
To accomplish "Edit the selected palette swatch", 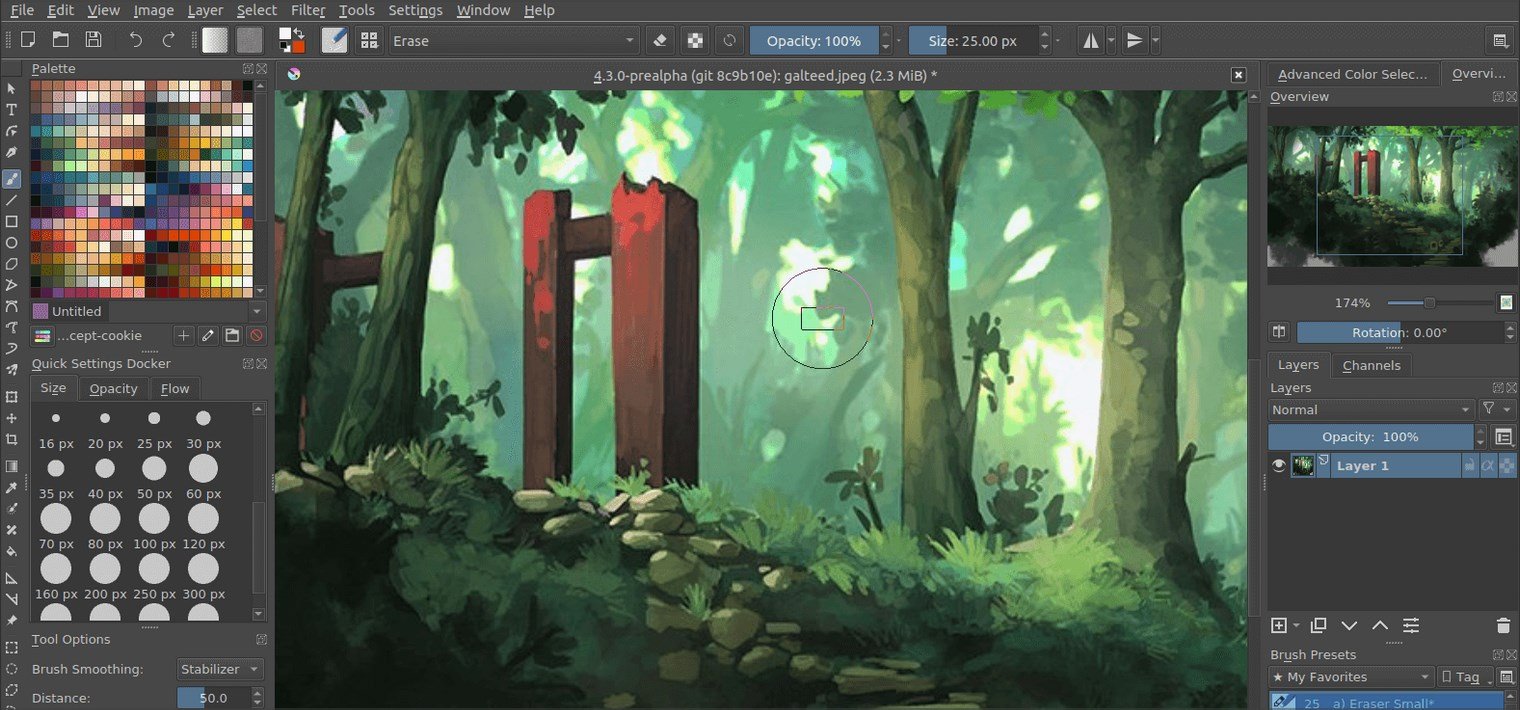I will (208, 335).
